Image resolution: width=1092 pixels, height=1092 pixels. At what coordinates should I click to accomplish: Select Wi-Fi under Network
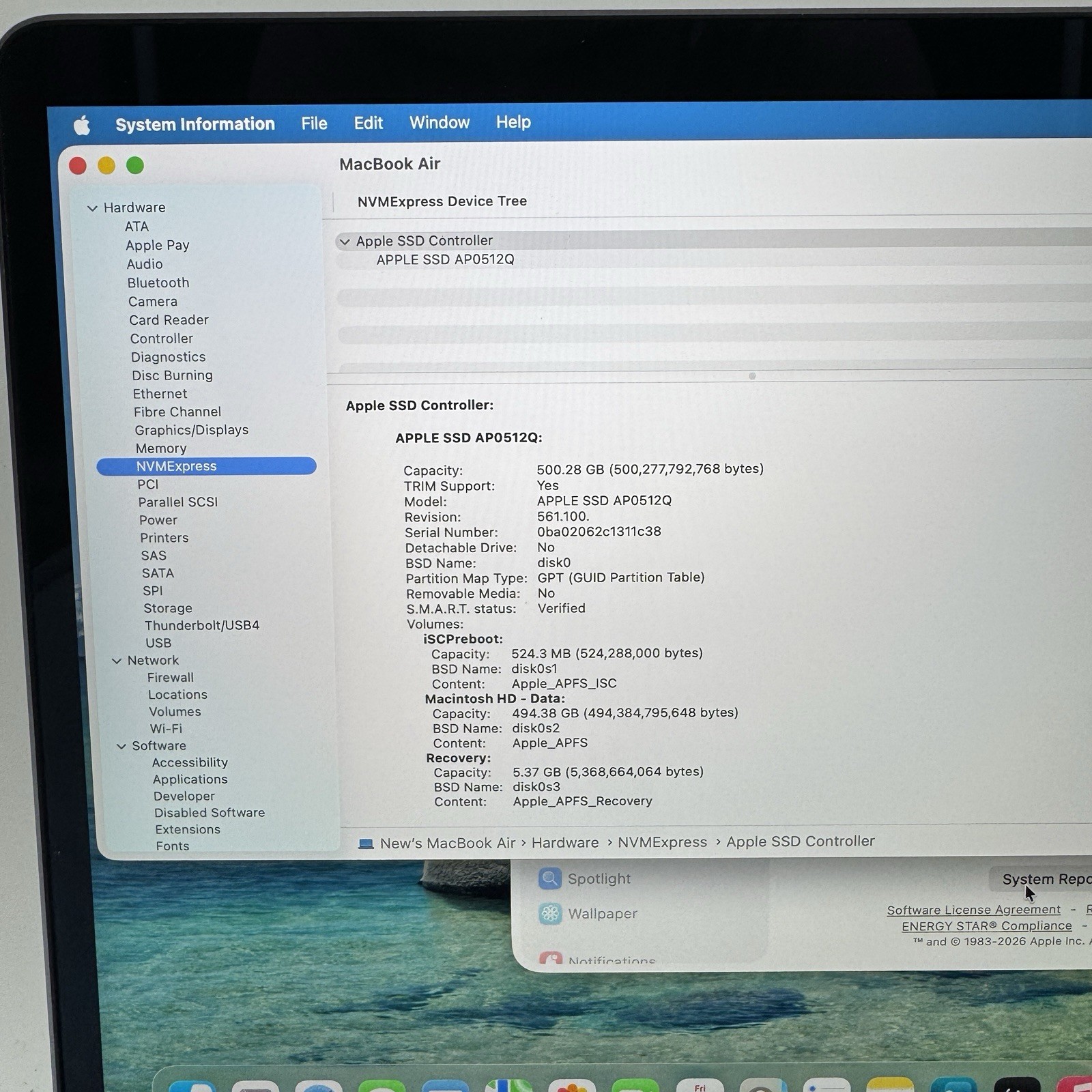click(x=166, y=729)
